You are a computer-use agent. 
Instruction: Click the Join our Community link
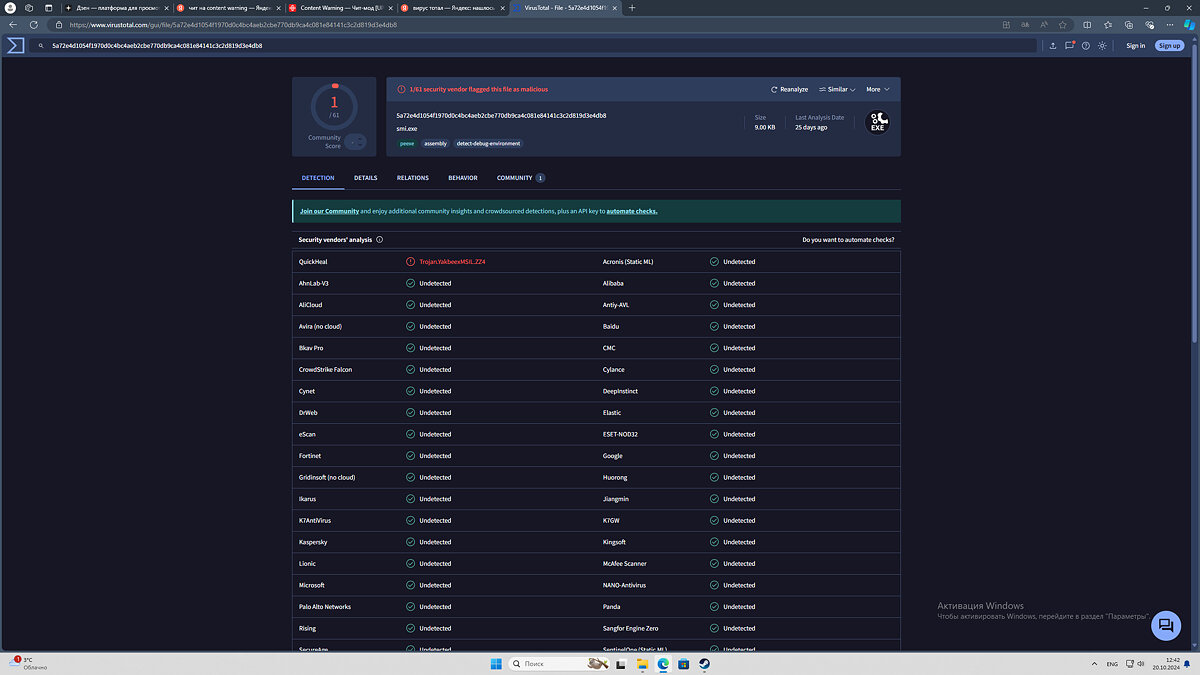click(x=329, y=211)
